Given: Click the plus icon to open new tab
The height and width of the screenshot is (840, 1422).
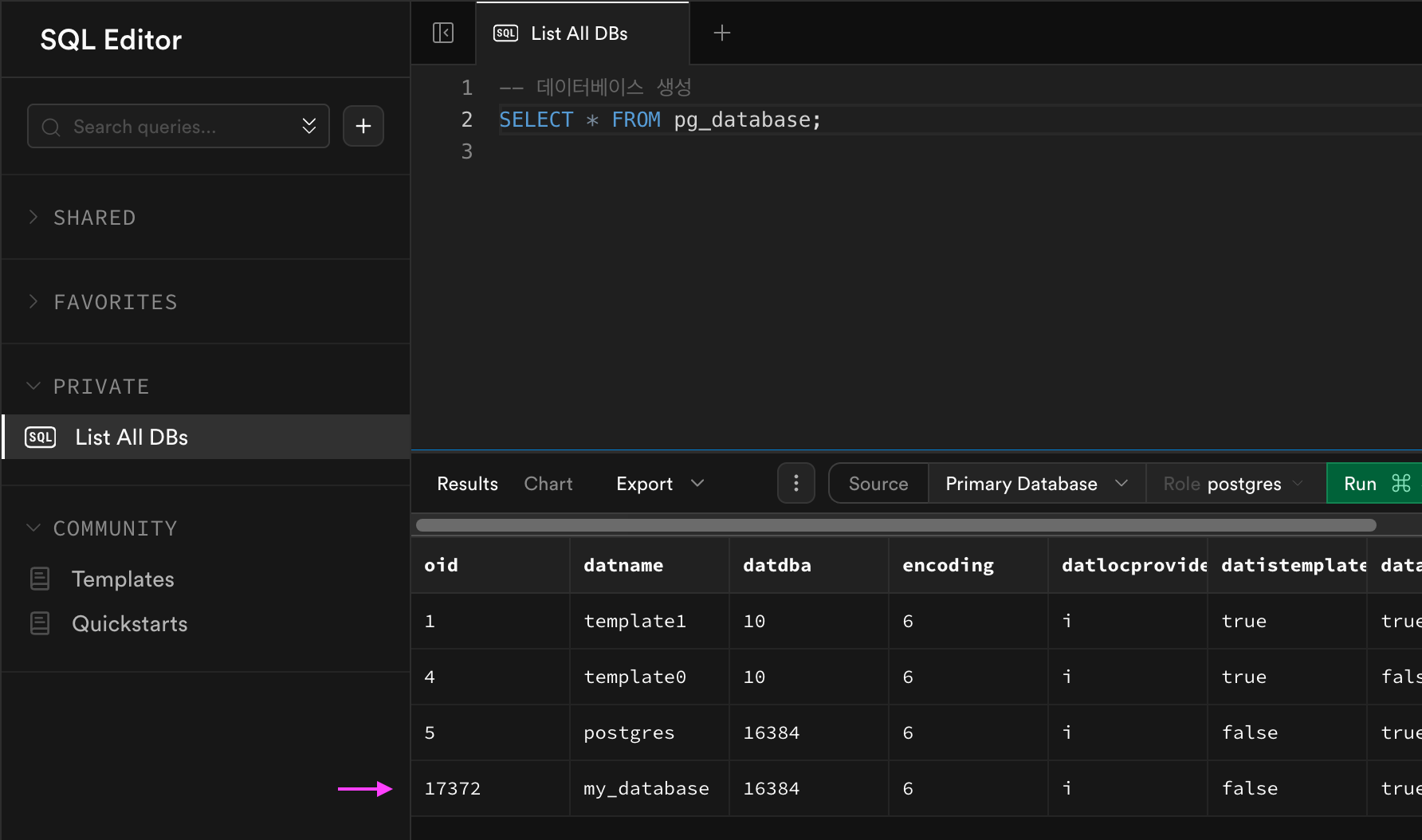Looking at the screenshot, I should (x=721, y=33).
